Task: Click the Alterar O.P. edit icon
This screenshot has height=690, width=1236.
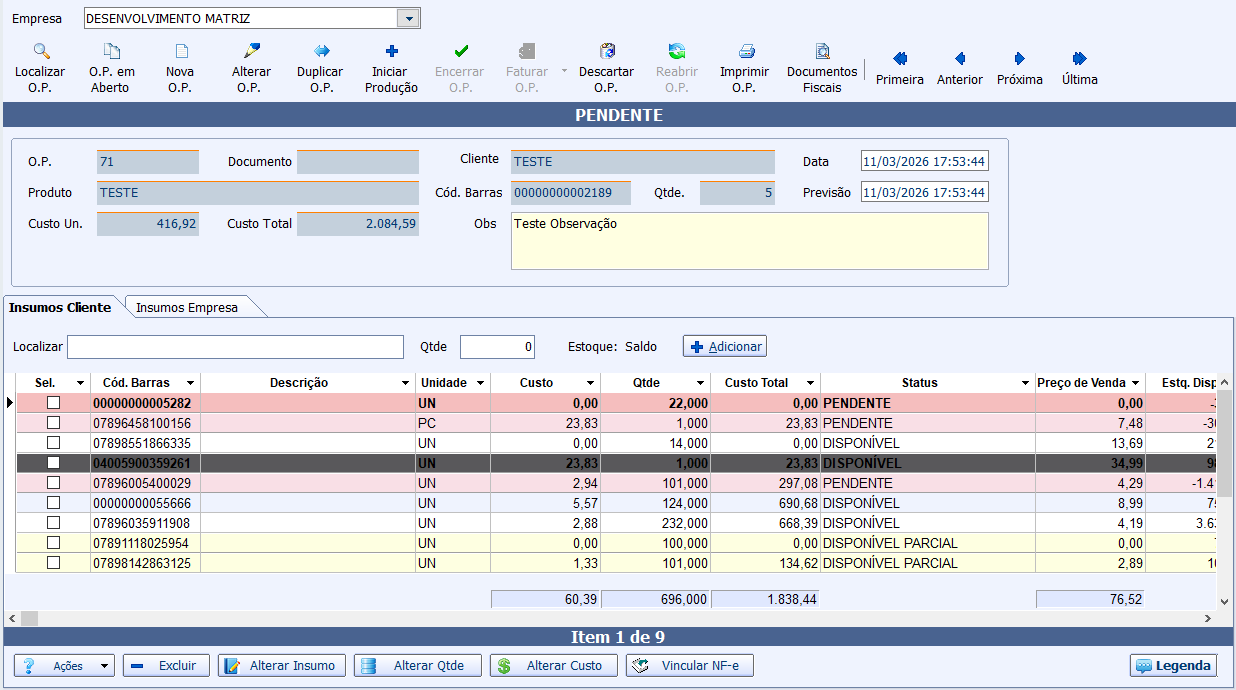Action: click(x=251, y=51)
